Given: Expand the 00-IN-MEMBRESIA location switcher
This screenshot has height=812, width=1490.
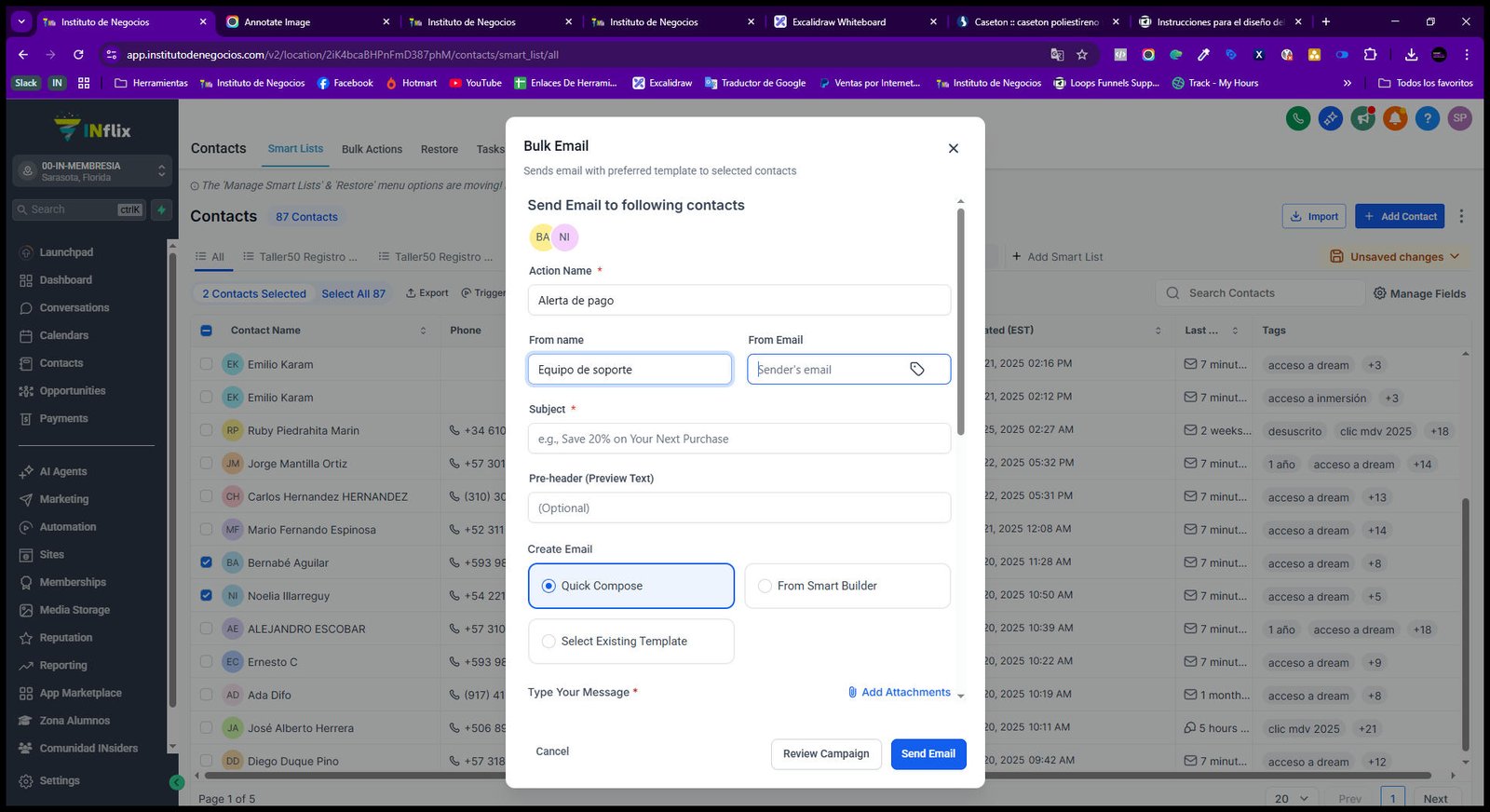Looking at the screenshot, I should click(x=93, y=171).
